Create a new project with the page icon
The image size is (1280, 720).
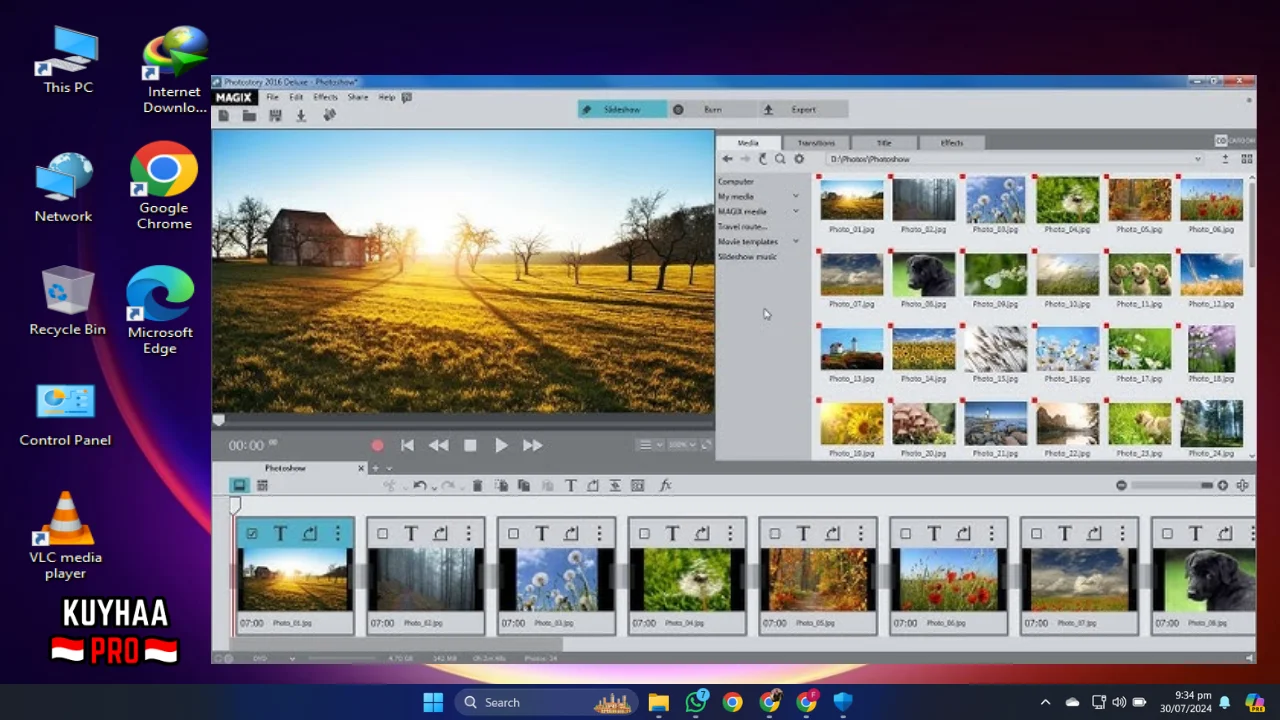pyautogui.click(x=224, y=116)
